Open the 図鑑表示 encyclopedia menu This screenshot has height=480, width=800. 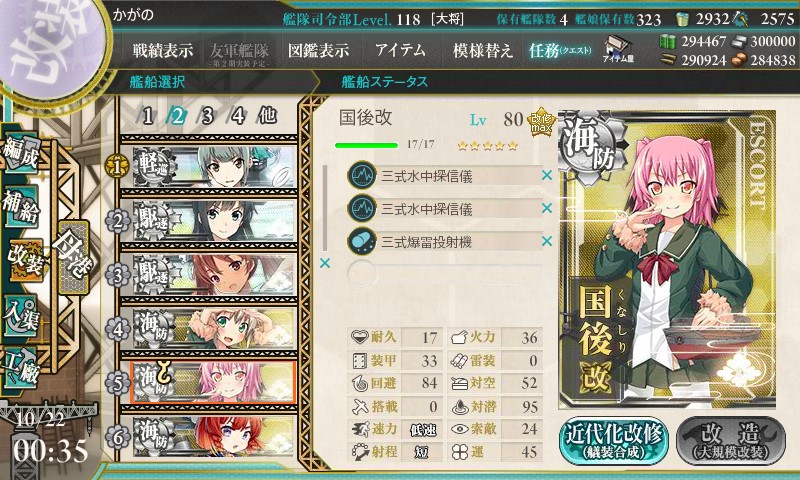[x=318, y=50]
